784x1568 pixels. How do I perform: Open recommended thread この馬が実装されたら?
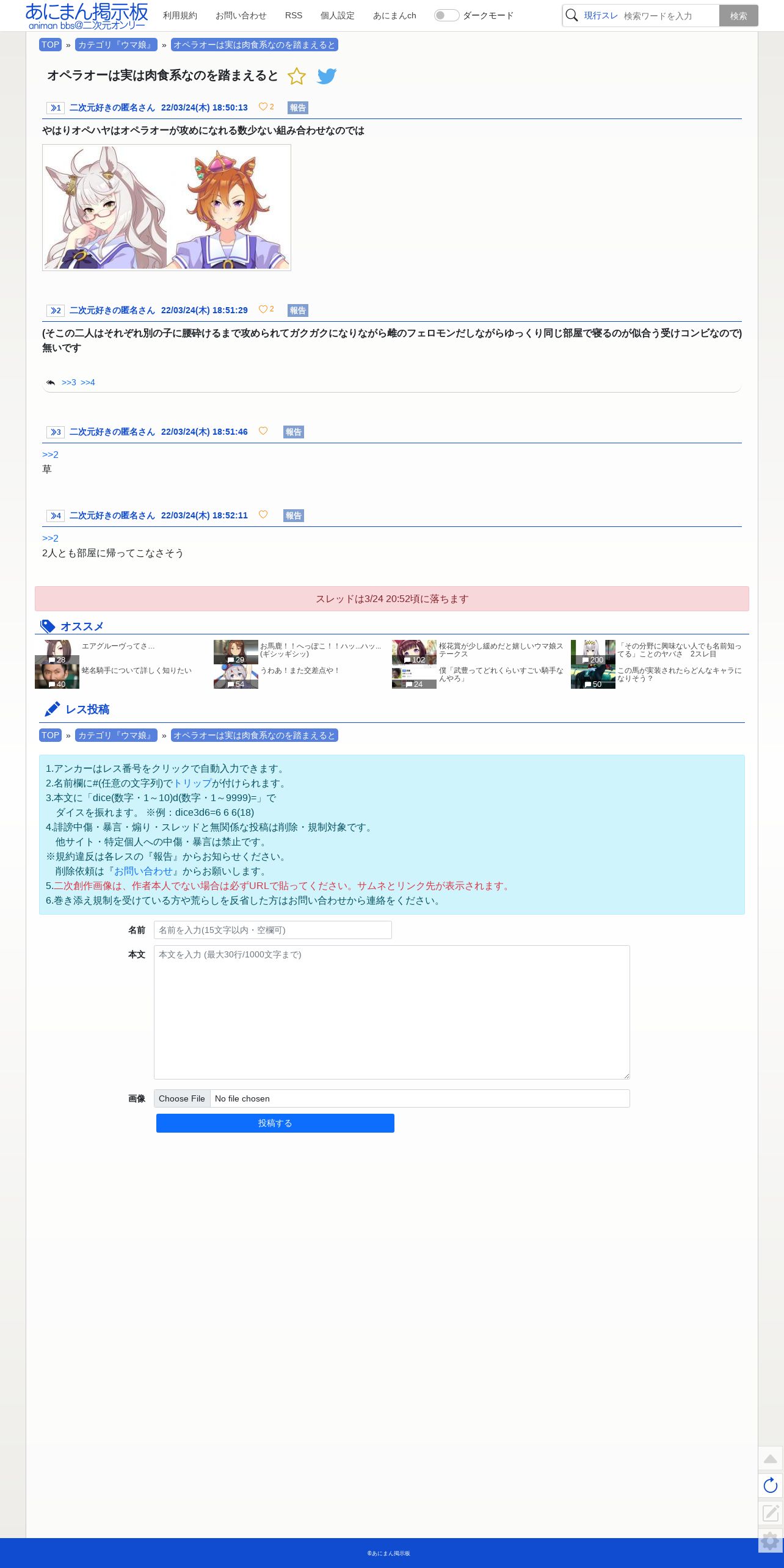[680, 674]
